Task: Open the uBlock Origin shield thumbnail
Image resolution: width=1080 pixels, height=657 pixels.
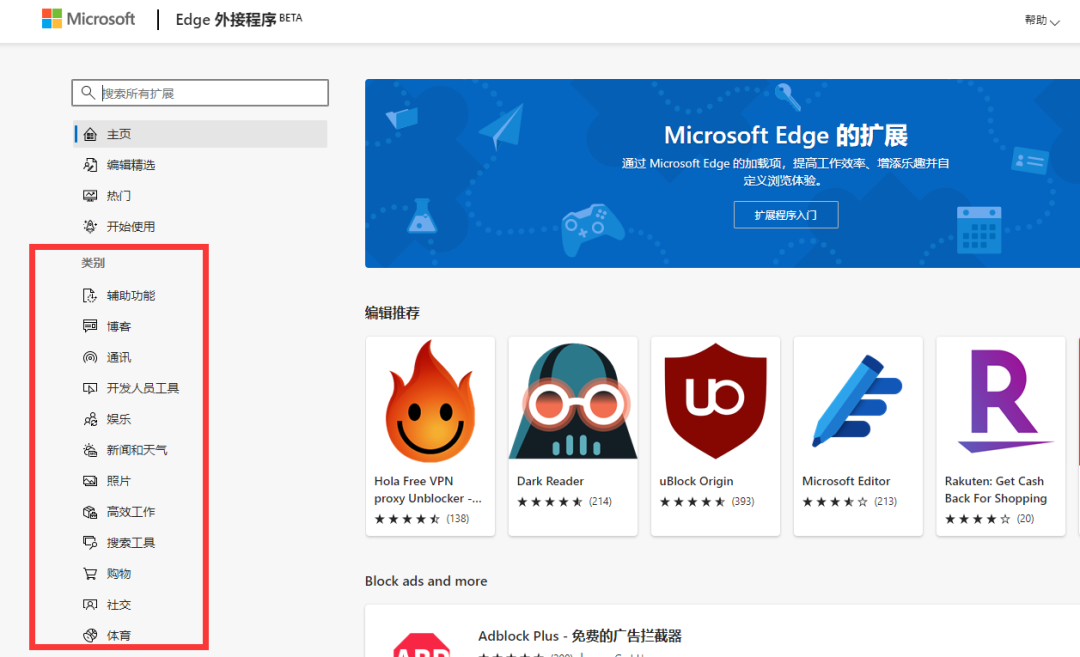Action: (x=716, y=400)
